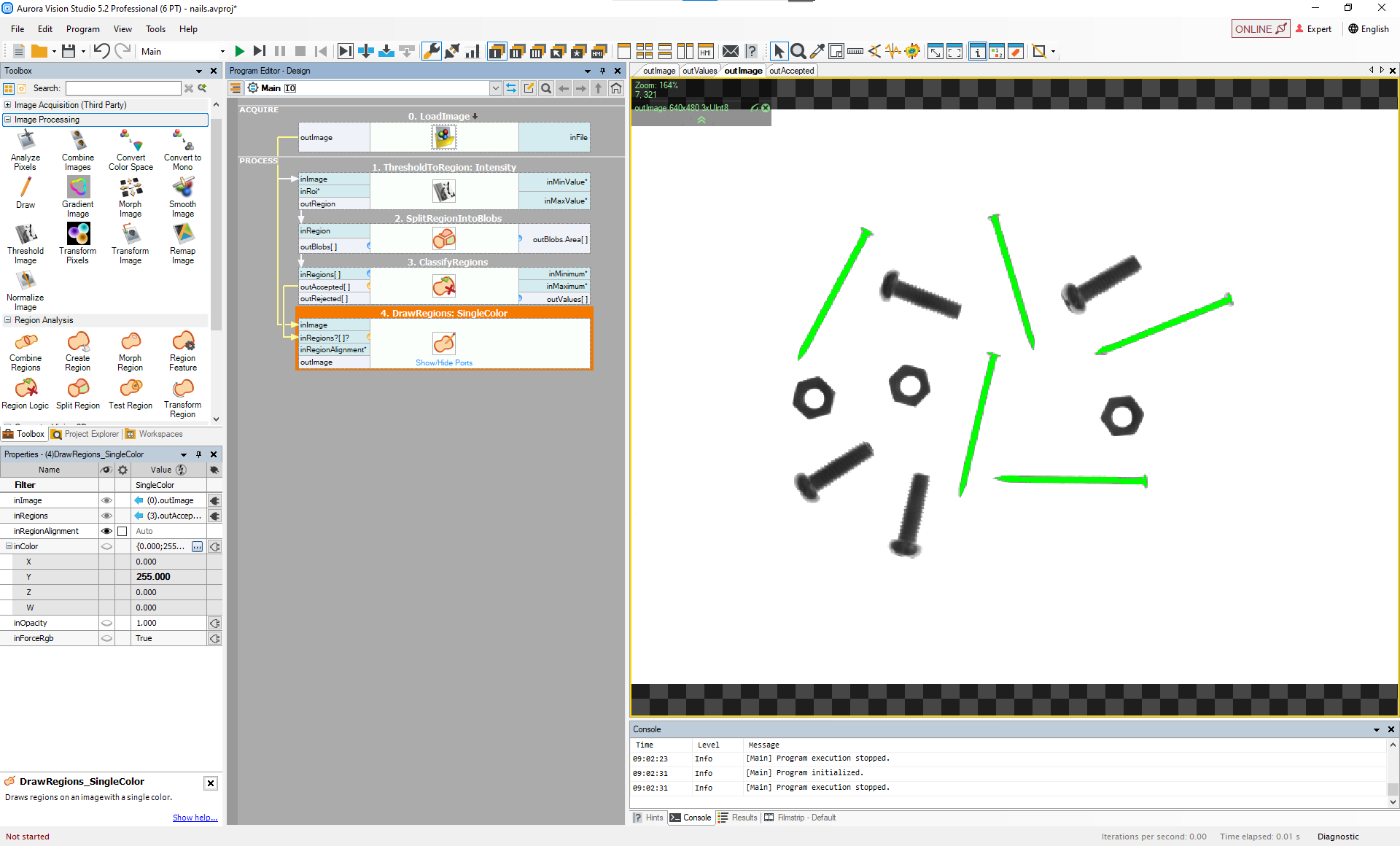Toggle inRegionAlignment Auto checkbox
This screenshot has width=1400, height=846.
pyautogui.click(x=122, y=531)
